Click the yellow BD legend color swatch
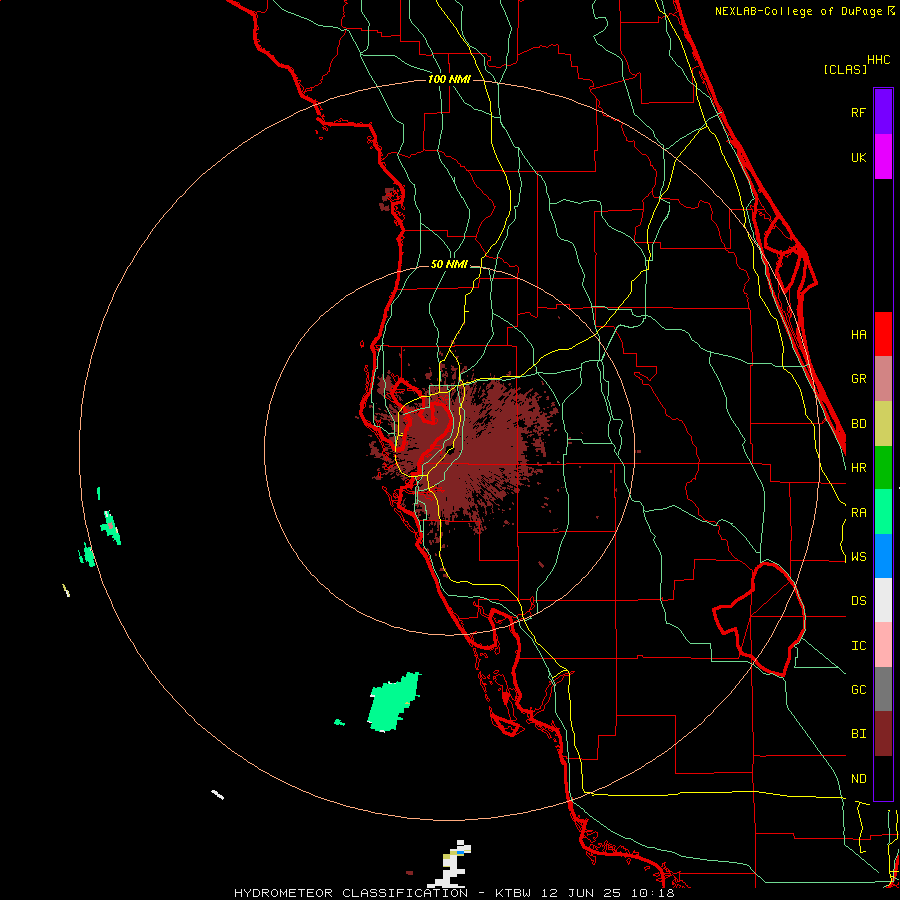This screenshot has width=900, height=900. 883,424
